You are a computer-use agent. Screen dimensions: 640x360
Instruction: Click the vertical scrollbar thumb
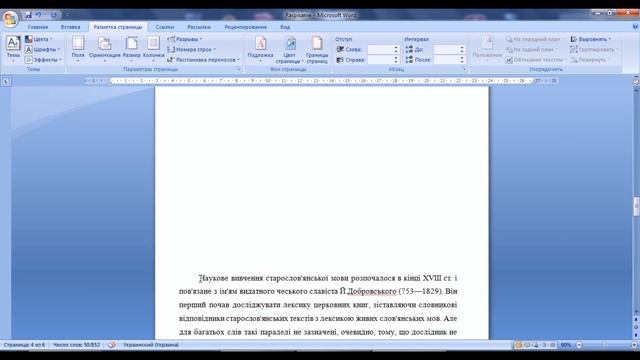636,207
